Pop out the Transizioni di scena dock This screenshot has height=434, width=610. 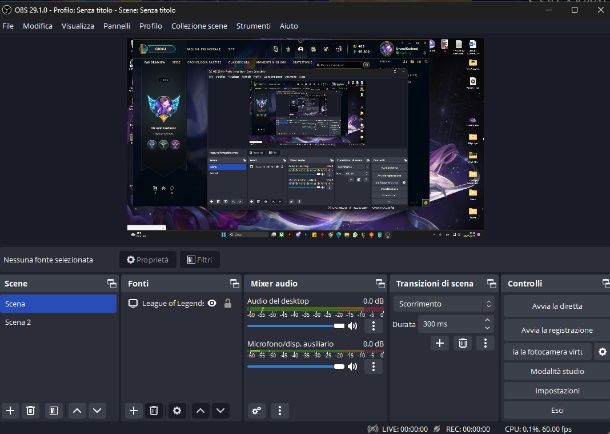pos(491,284)
